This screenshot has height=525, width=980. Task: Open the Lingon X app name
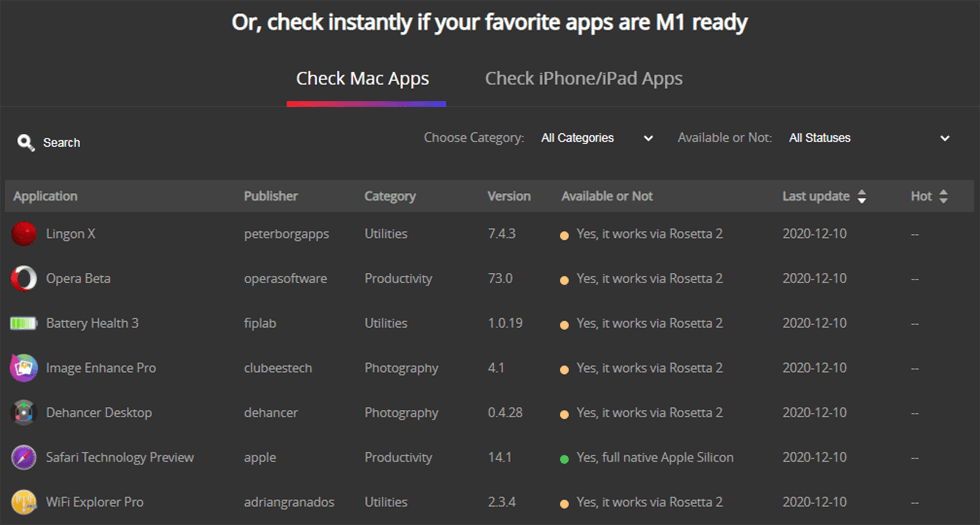point(71,234)
